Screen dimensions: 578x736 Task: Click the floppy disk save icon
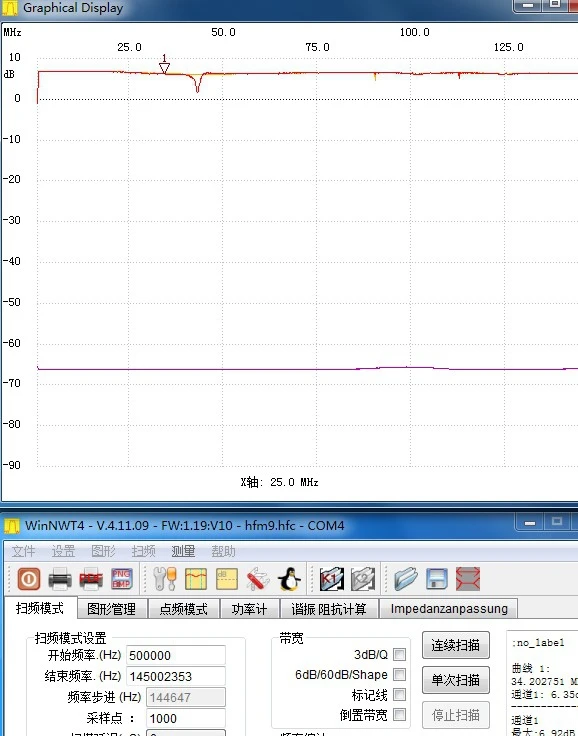[437, 579]
